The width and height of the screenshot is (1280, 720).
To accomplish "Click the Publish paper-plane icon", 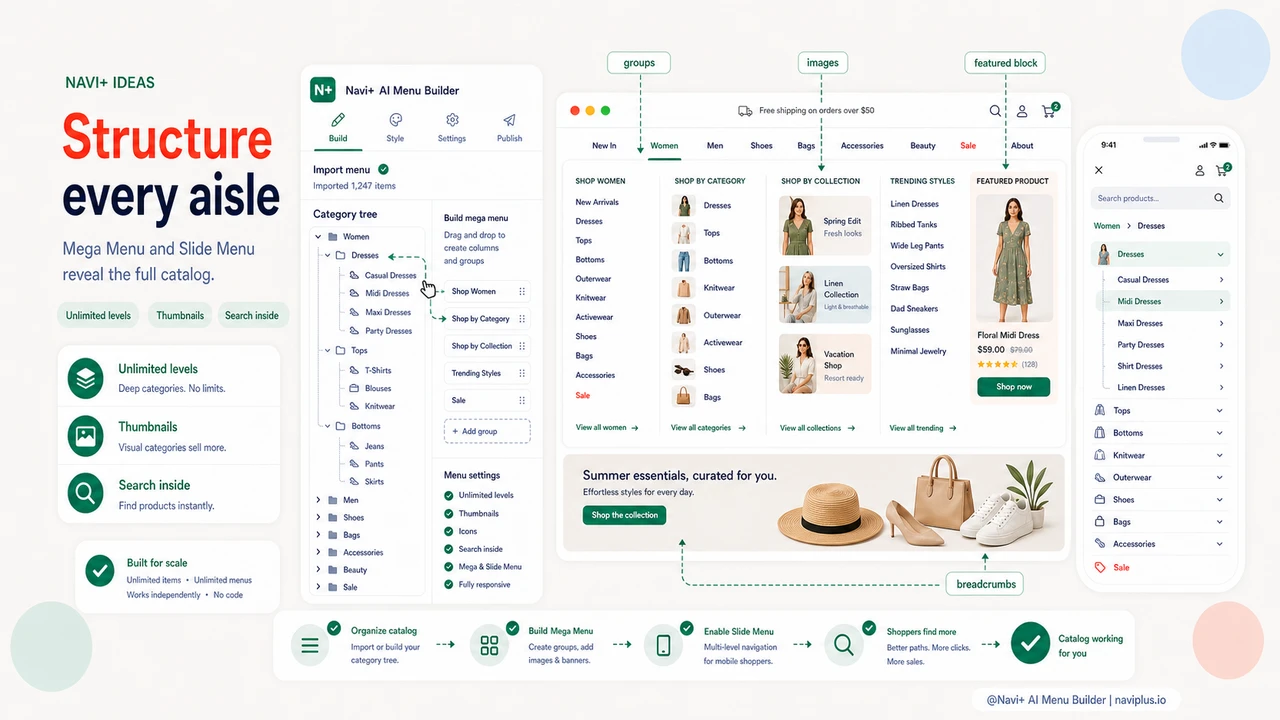I will coord(509,120).
